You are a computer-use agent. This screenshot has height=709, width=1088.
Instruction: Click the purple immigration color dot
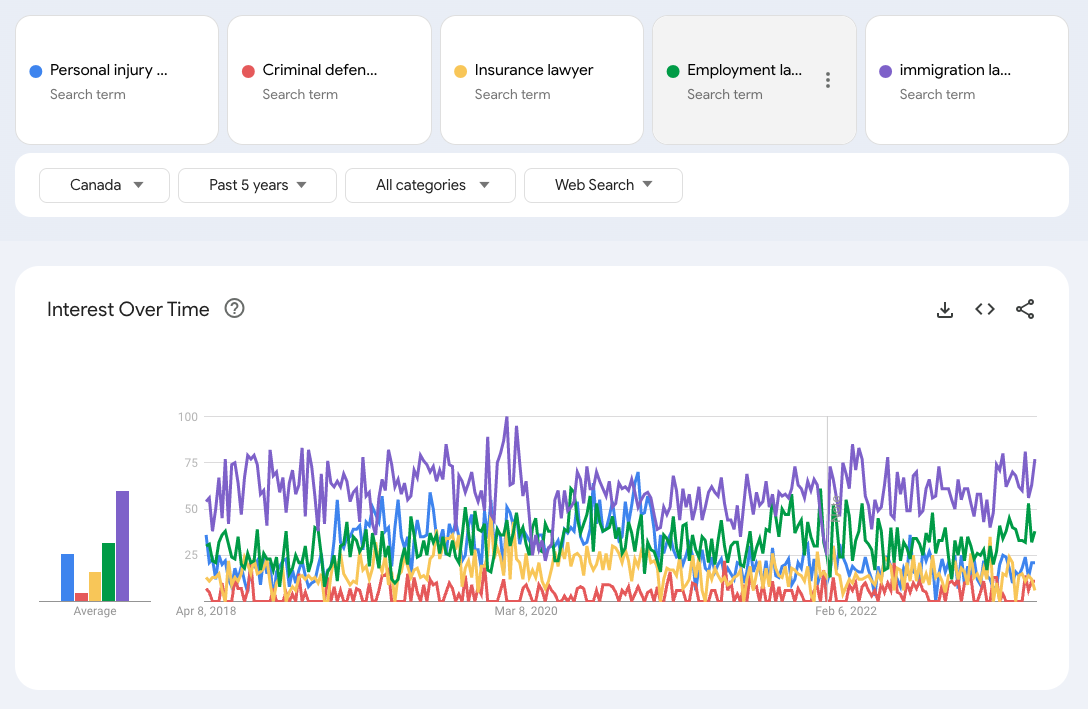[885, 71]
